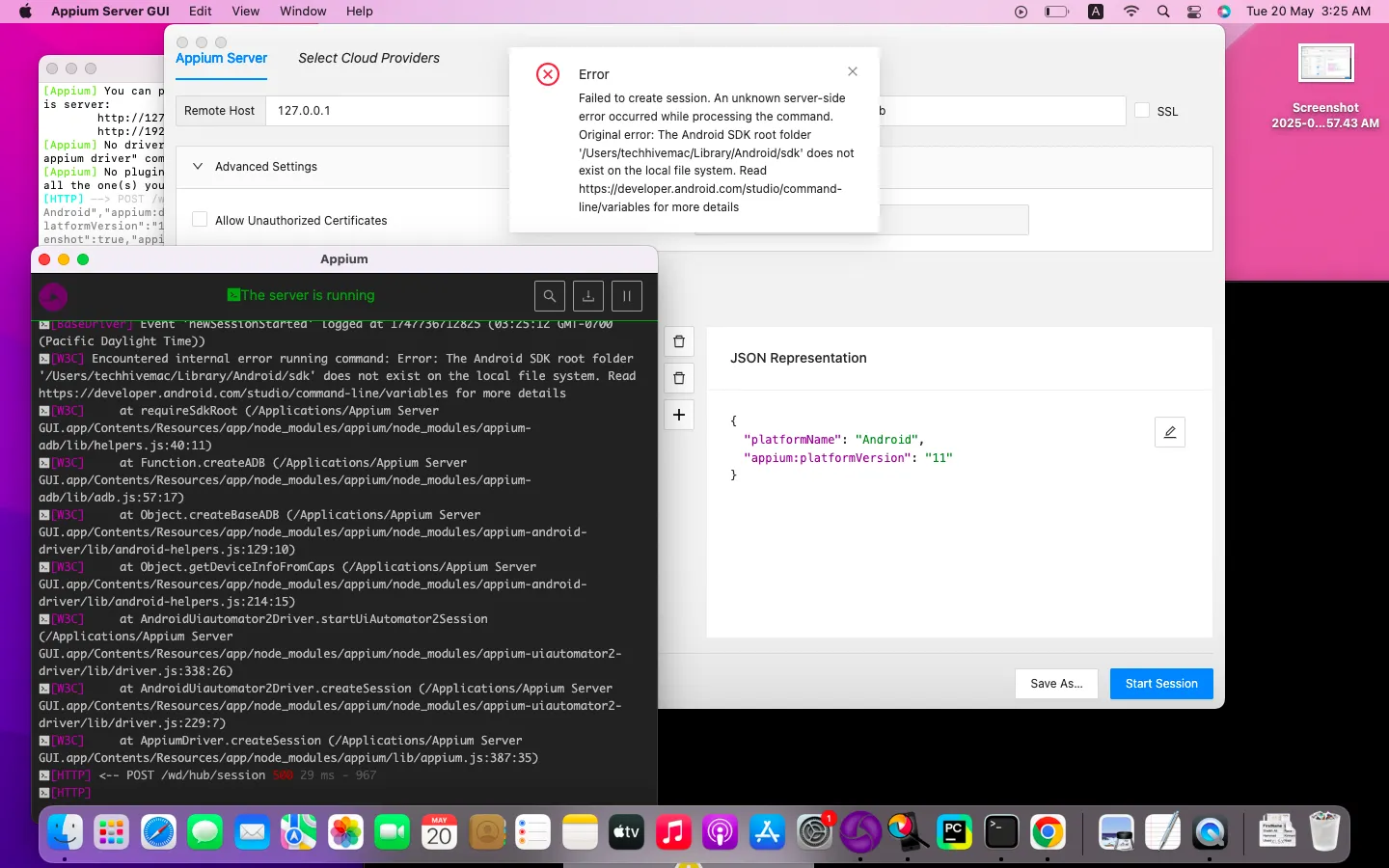Enable Allow Unauthorized Certificates checkbox
1389x868 pixels.
point(200,220)
